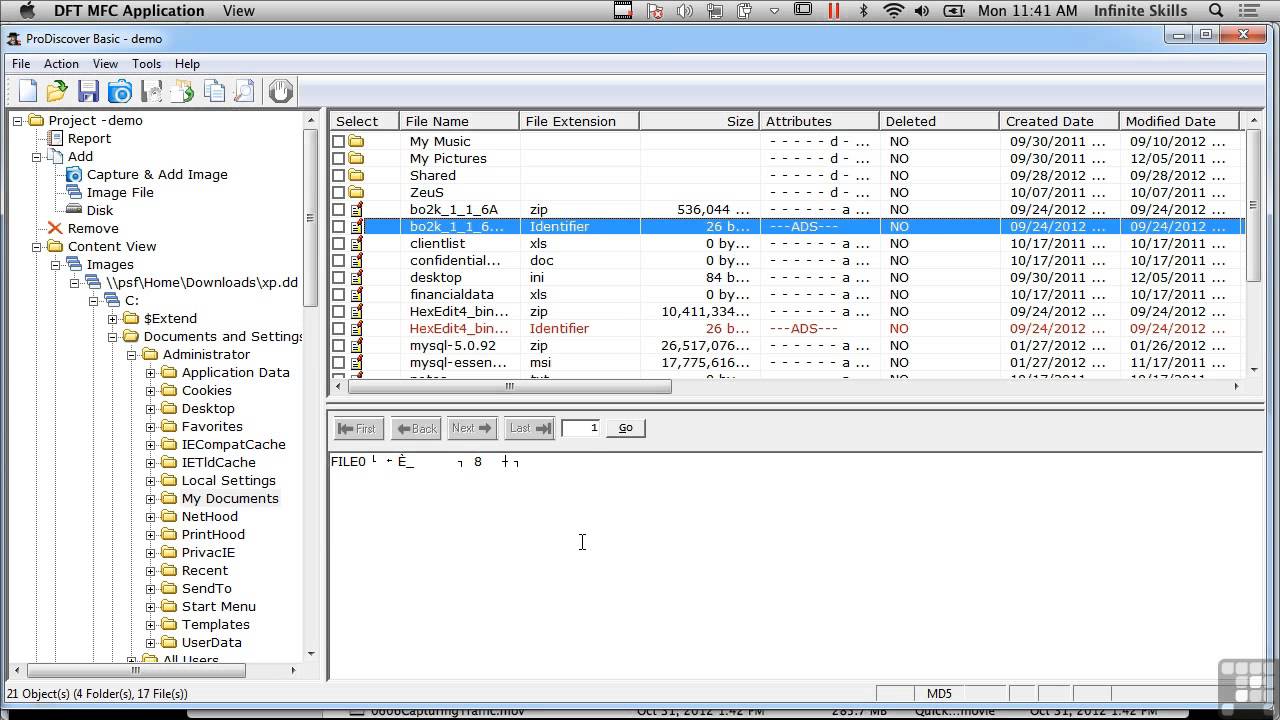Viewport: 1280px width, 720px height.
Task: Check the My Pictures row checkbox
Action: 339,158
